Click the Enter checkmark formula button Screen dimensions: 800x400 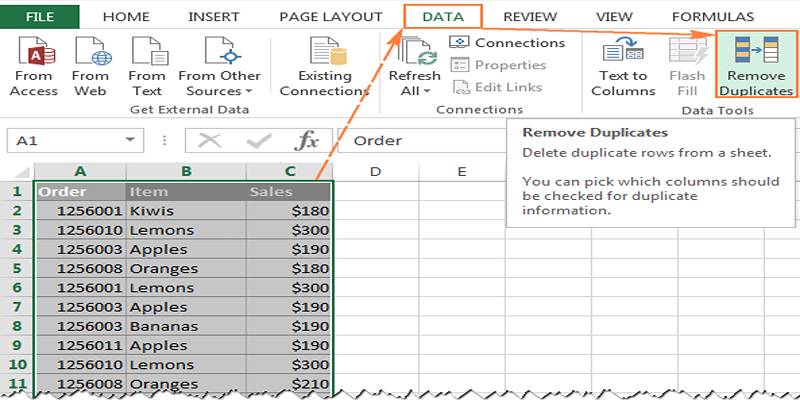[x=259, y=140]
